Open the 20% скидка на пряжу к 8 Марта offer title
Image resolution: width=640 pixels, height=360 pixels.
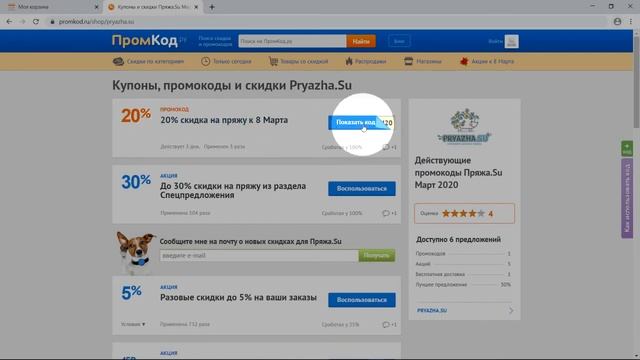pos(224,120)
